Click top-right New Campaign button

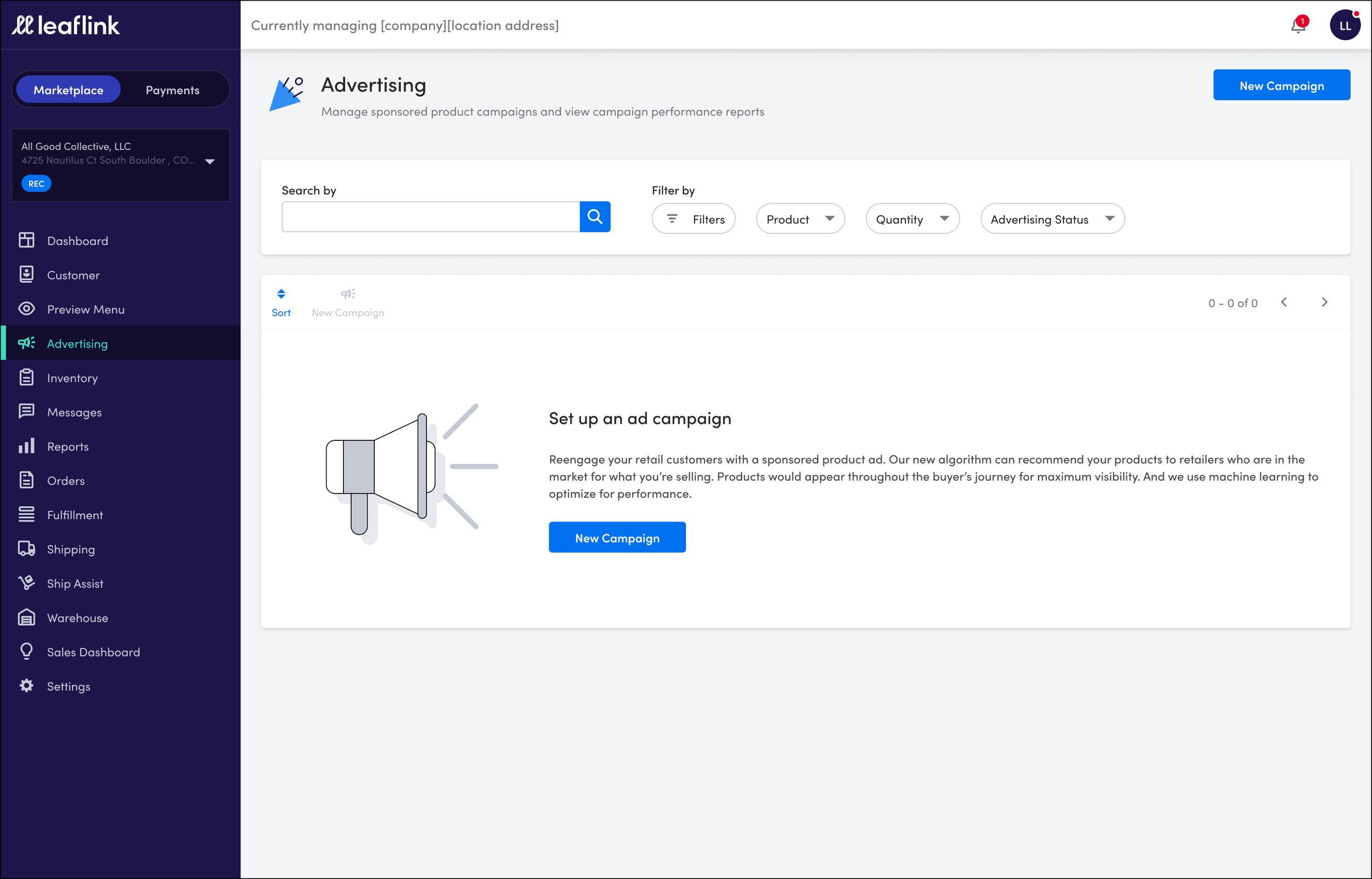click(x=1281, y=86)
